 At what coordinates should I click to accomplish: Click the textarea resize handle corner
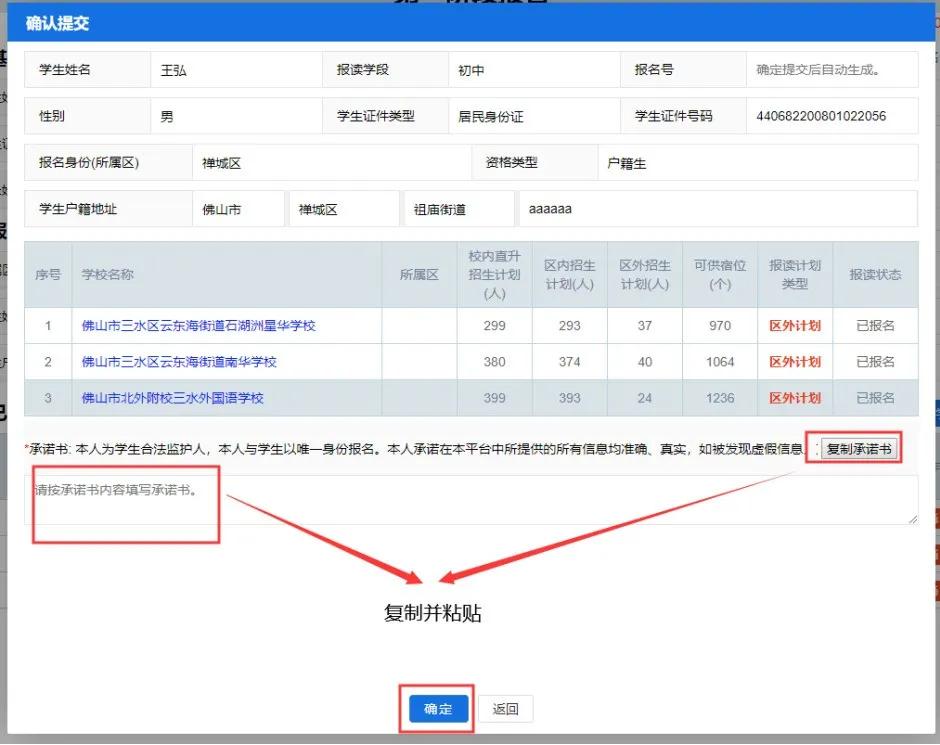912,519
